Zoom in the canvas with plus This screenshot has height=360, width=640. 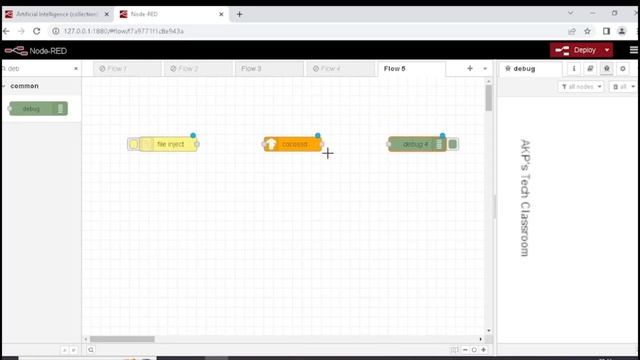pyautogui.click(x=484, y=350)
